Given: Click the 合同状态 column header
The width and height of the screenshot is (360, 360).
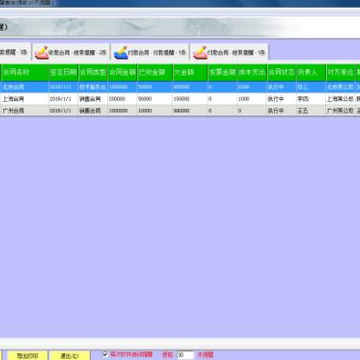Looking at the screenshot, I should 281,72.
